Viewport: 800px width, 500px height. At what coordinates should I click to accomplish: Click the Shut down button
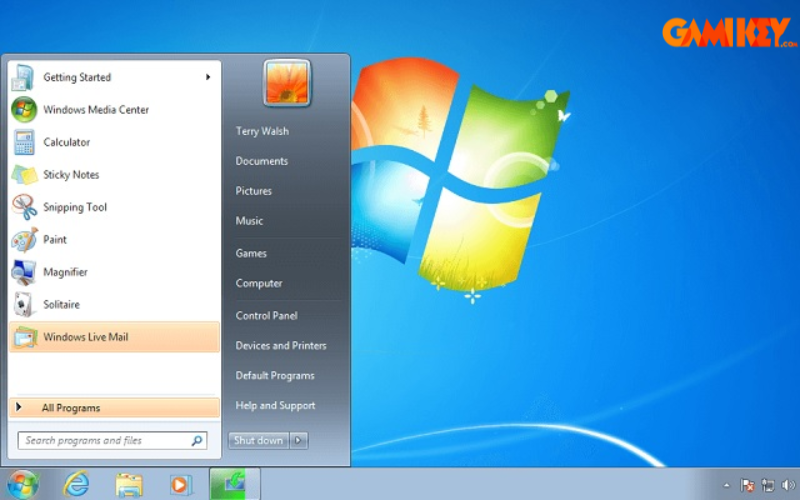pyautogui.click(x=259, y=440)
